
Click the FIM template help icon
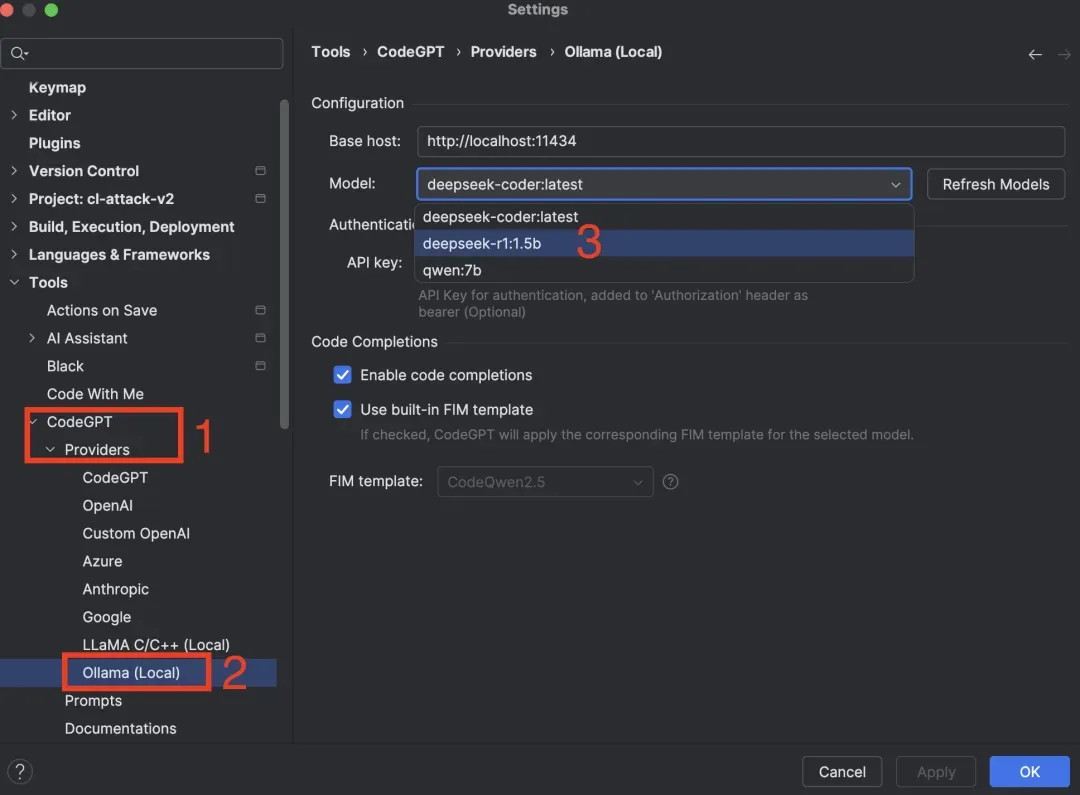tap(671, 482)
